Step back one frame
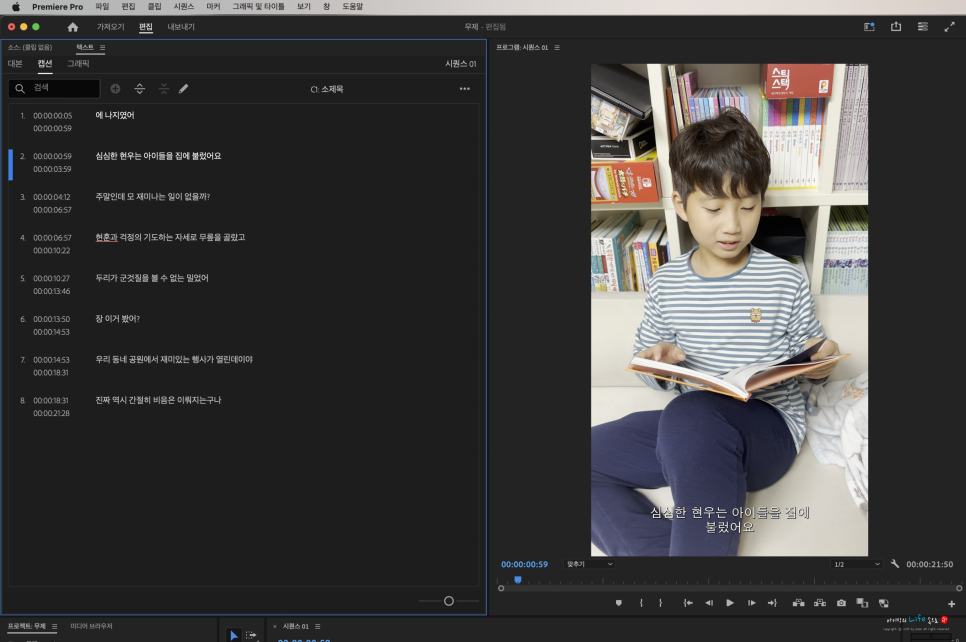The image size is (966, 642). pos(709,603)
